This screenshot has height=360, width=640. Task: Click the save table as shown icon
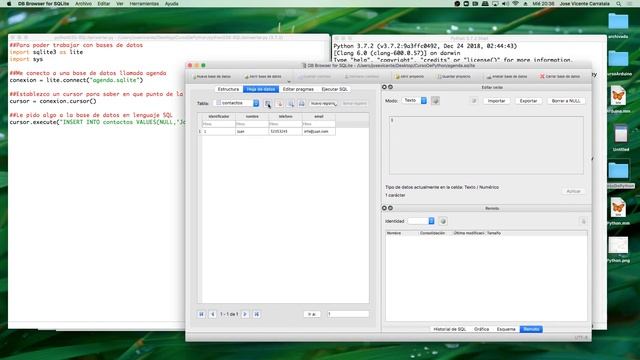pos(291,104)
